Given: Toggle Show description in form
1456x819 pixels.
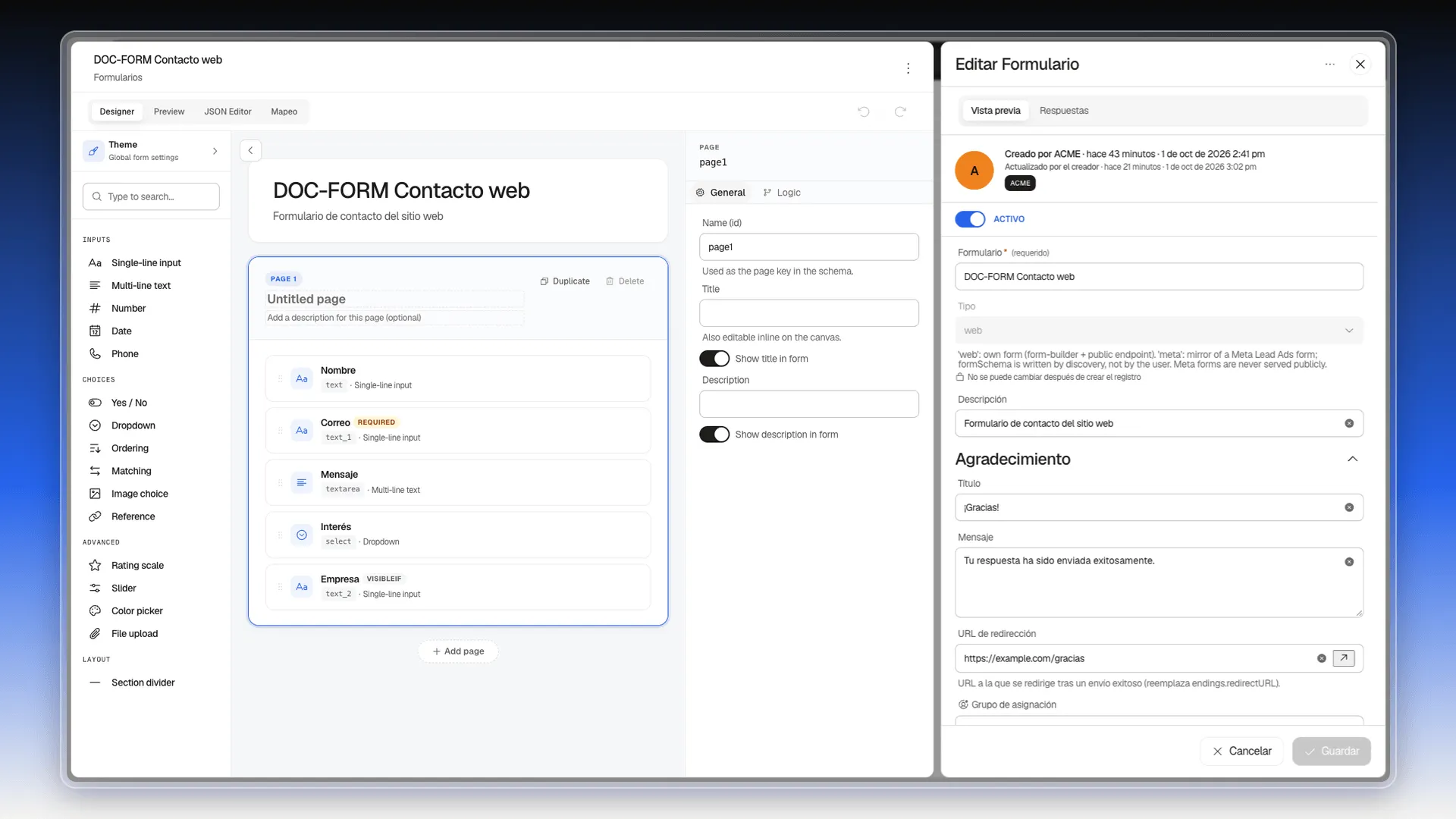Looking at the screenshot, I should coord(714,435).
